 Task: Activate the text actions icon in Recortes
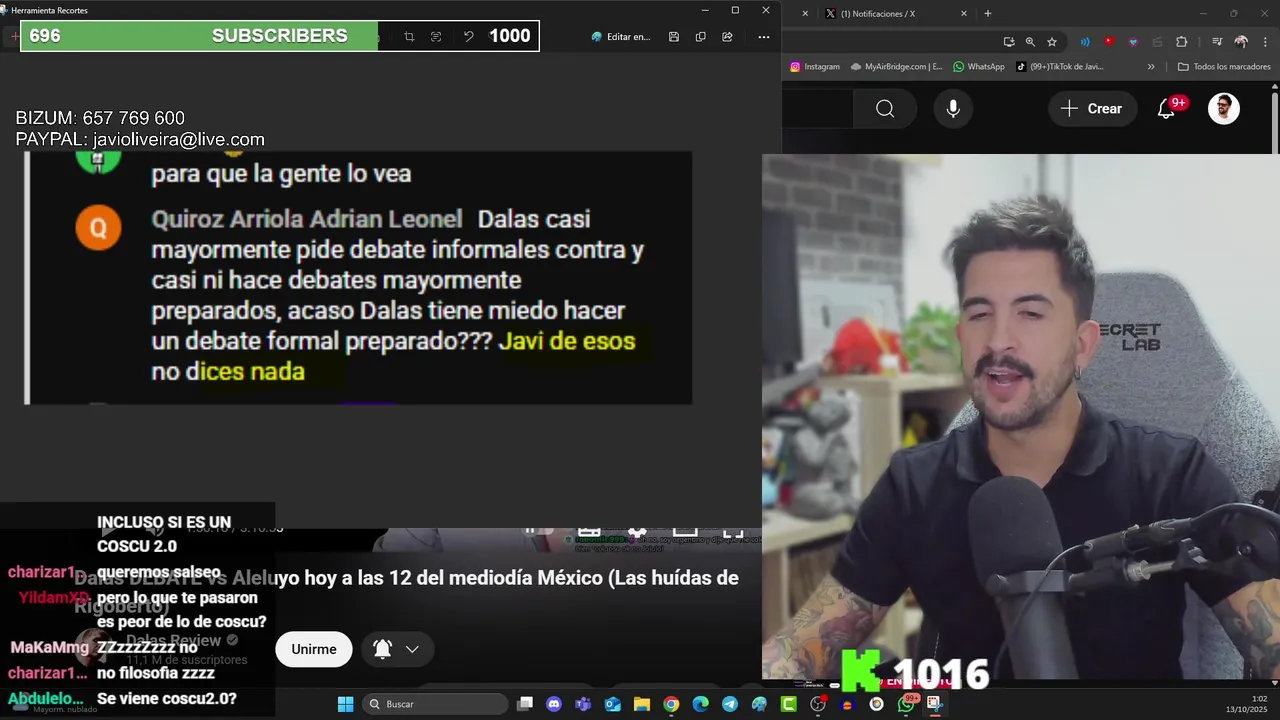click(x=436, y=37)
